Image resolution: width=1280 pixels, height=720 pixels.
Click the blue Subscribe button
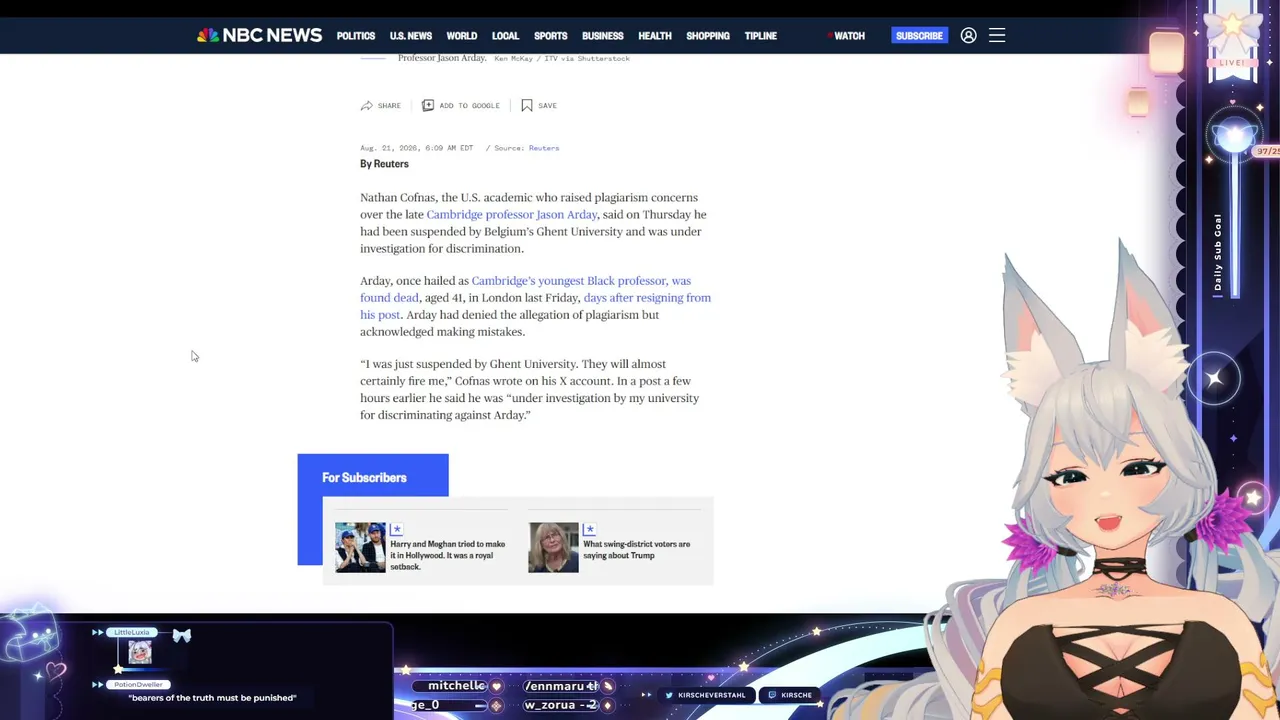point(919,36)
